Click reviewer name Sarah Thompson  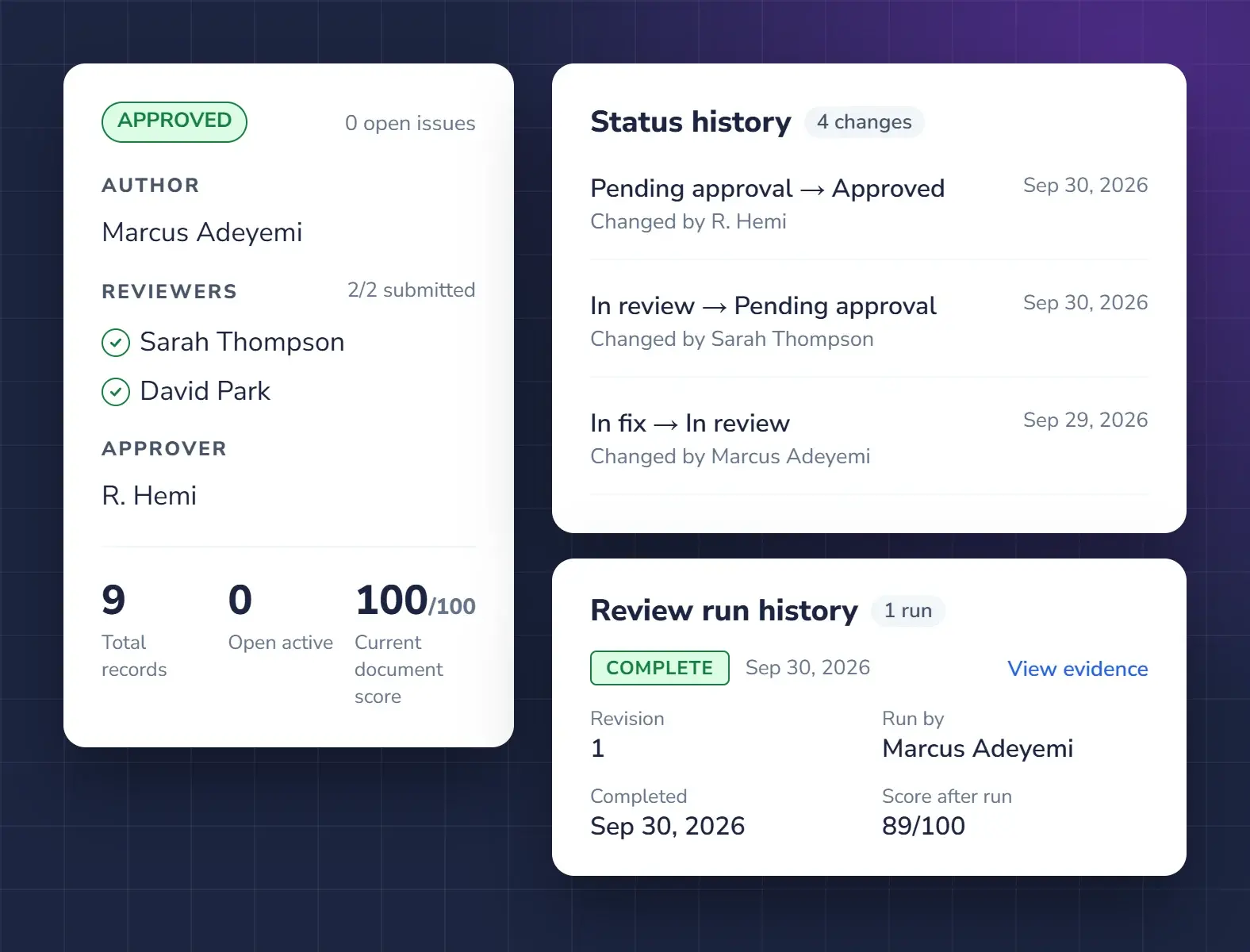242,342
